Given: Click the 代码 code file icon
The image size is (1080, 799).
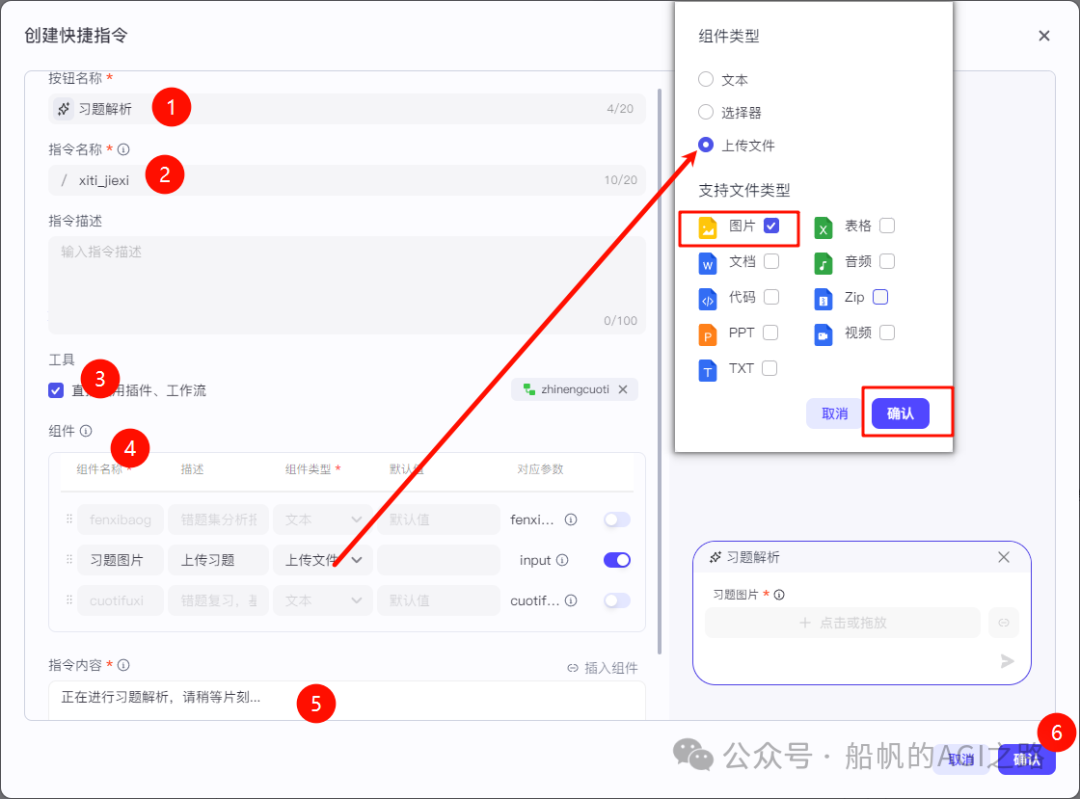Looking at the screenshot, I should (x=707, y=298).
